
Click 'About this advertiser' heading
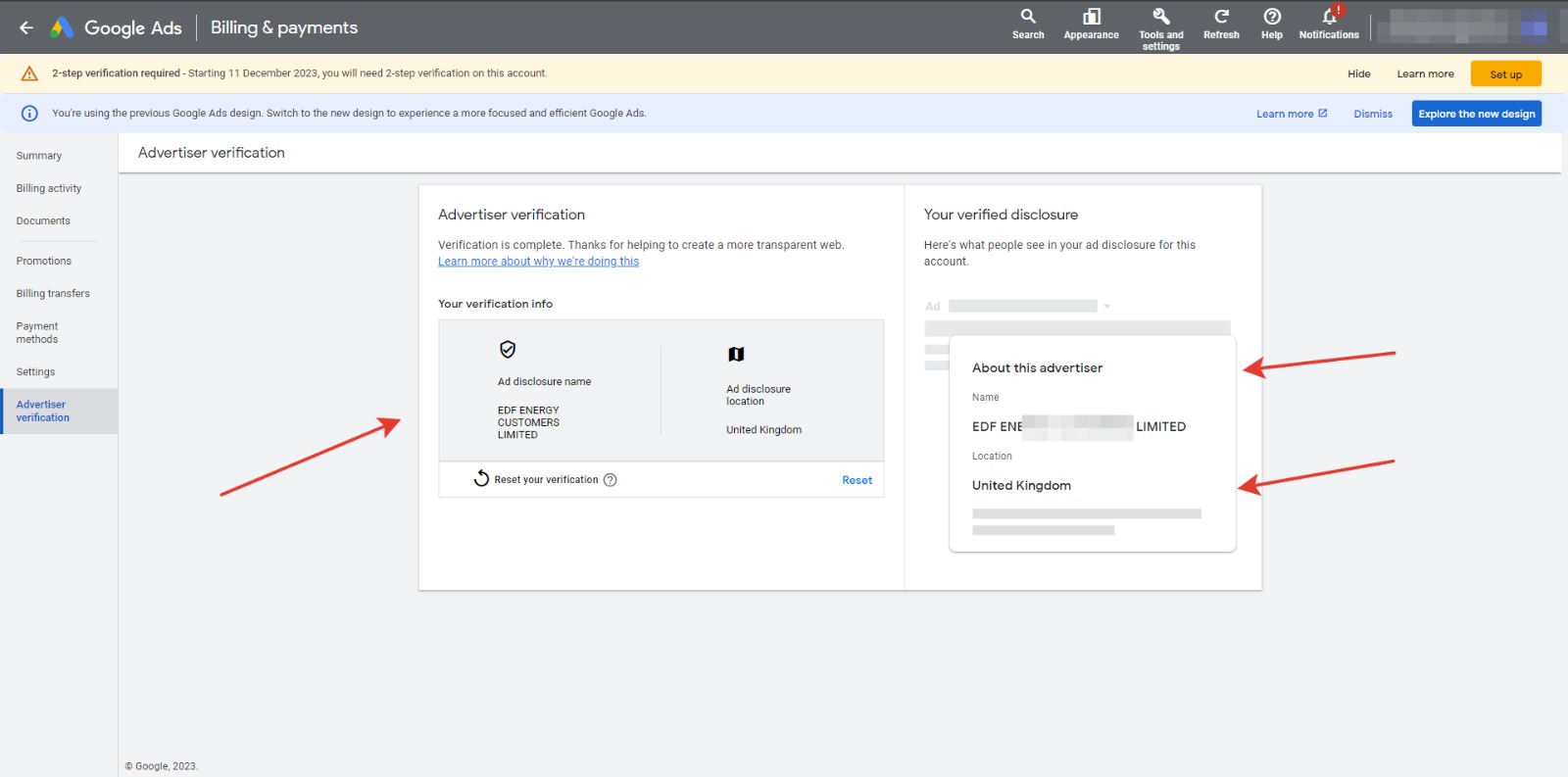1037,368
